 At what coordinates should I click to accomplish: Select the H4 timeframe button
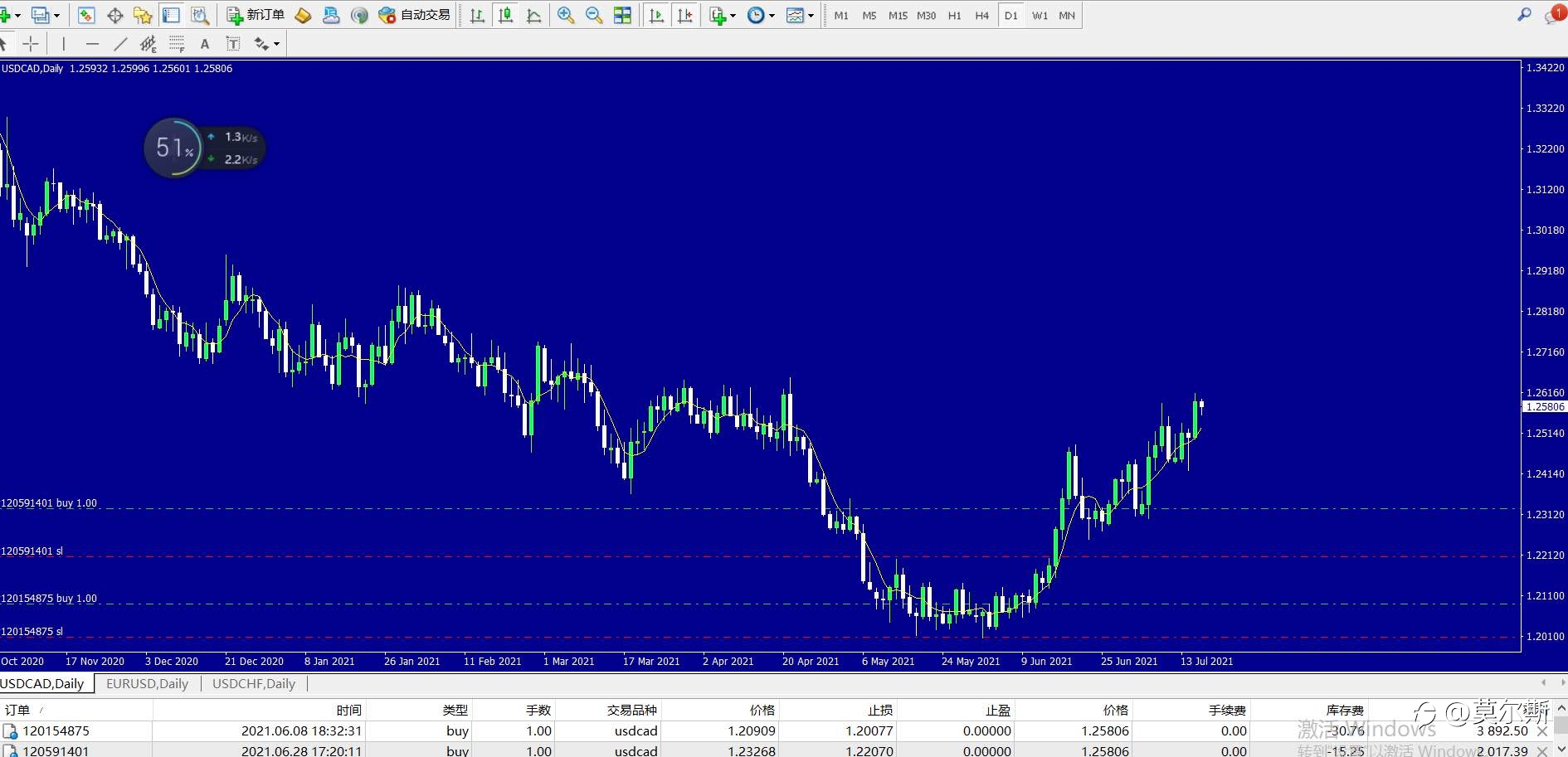pos(982,15)
